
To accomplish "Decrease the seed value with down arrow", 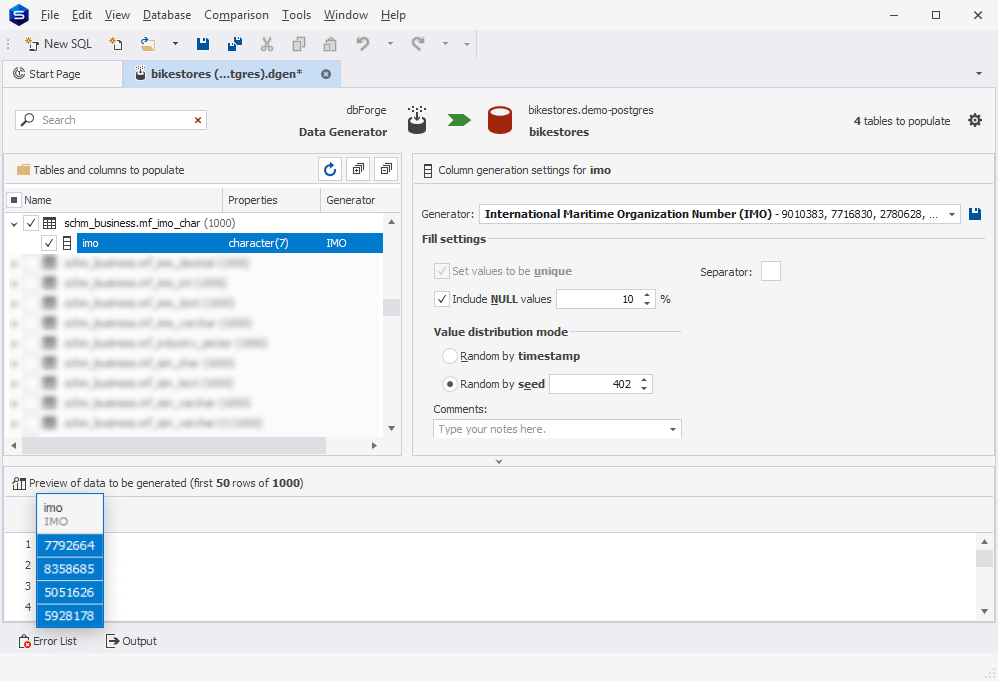I will [644, 389].
